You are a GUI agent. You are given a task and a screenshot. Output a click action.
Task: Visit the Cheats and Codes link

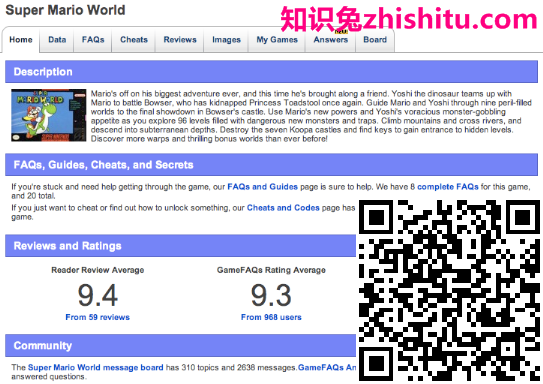pos(283,208)
